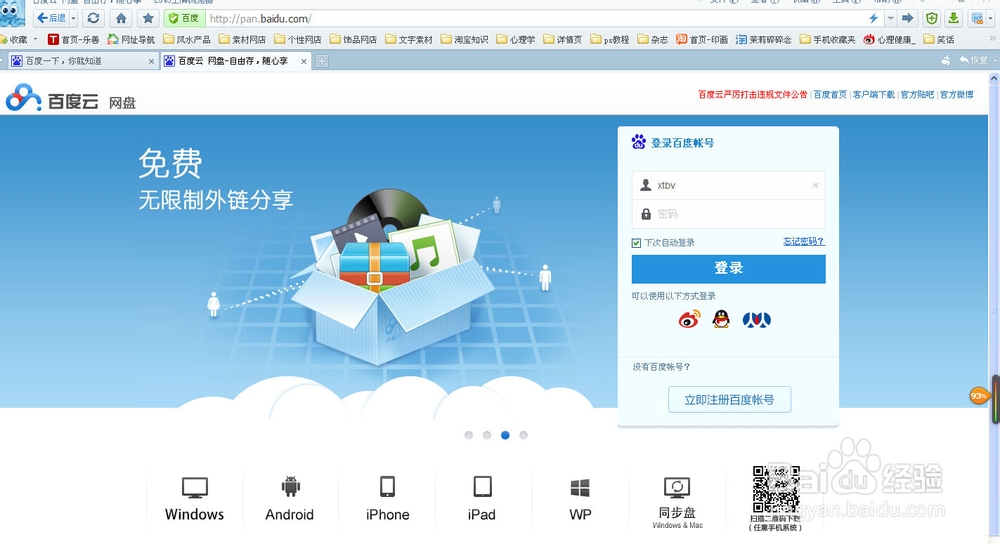This screenshot has height=544, width=1000.
Task: Clear the username field with the x
Action: pos(815,186)
